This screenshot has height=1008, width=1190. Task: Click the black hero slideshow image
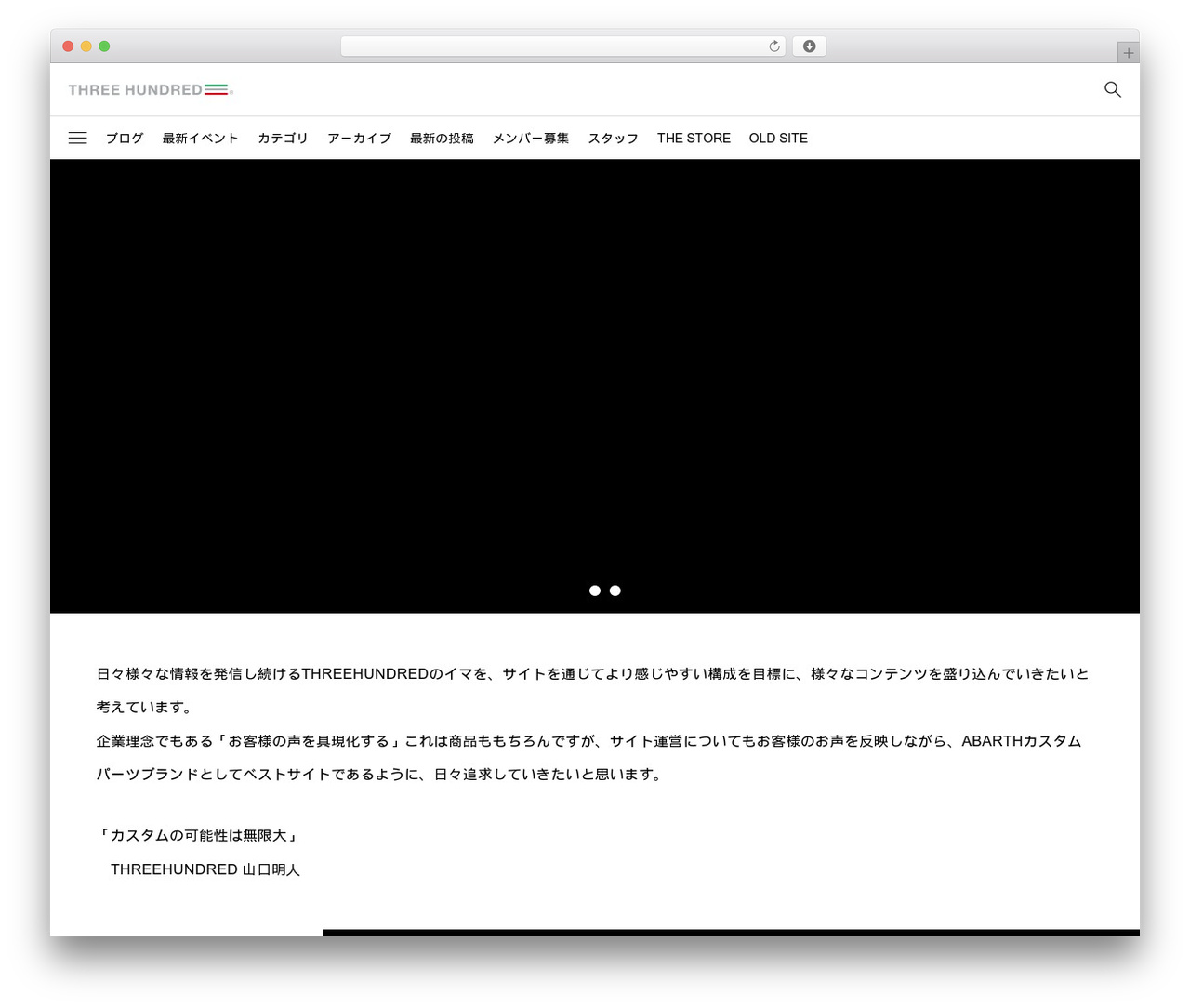coord(595,386)
